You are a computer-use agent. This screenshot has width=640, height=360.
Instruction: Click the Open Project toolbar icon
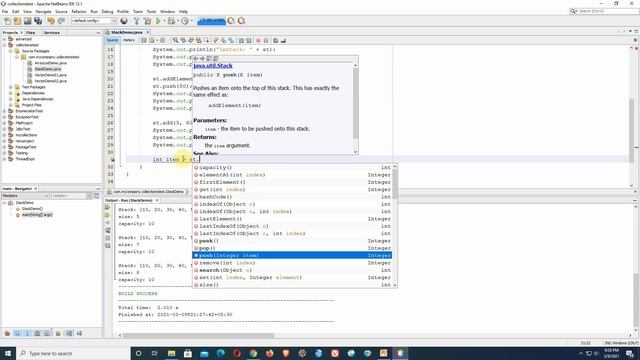click(x=27, y=21)
